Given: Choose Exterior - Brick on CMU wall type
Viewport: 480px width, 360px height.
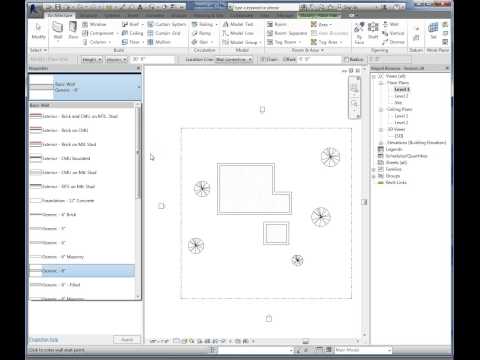Looking at the screenshot, I should click(82, 130).
